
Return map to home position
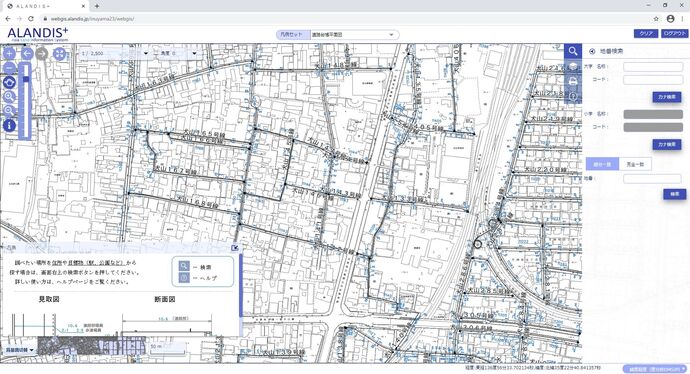10,82
